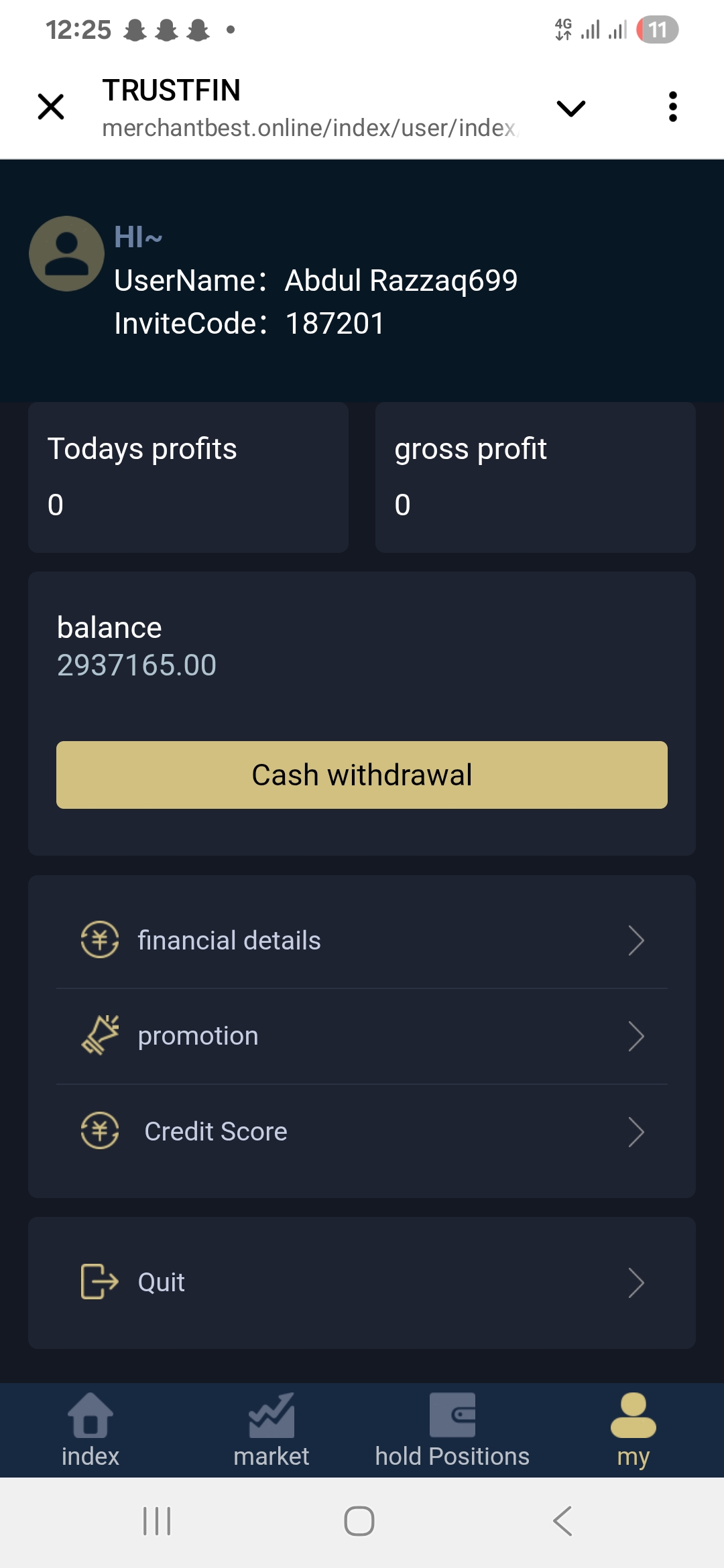724x1568 pixels.
Task: Click the financial details yen icon
Action: pyautogui.click(x=100, y=939)
